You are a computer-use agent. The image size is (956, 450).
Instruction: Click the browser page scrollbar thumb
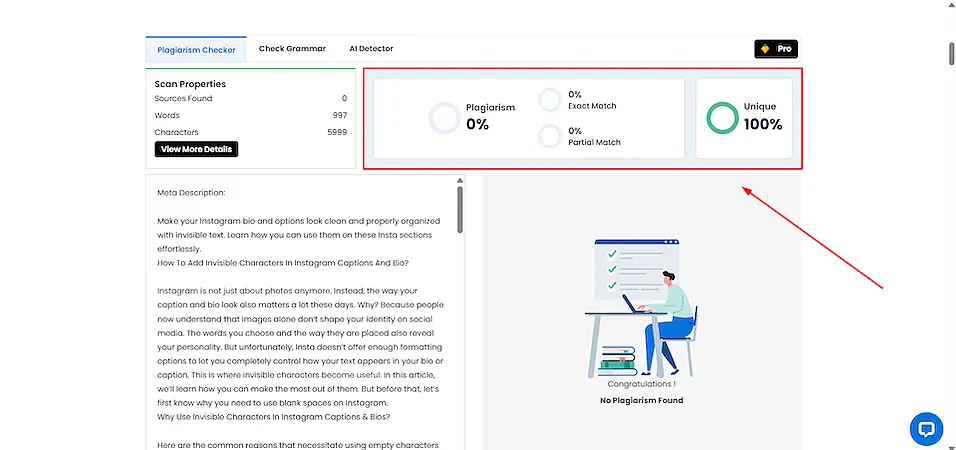pos(951,53)
